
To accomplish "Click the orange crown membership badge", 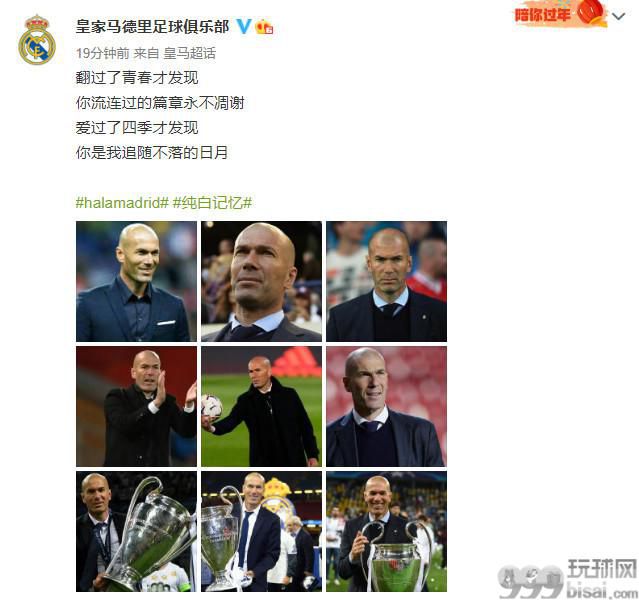I will coord(264,27).
